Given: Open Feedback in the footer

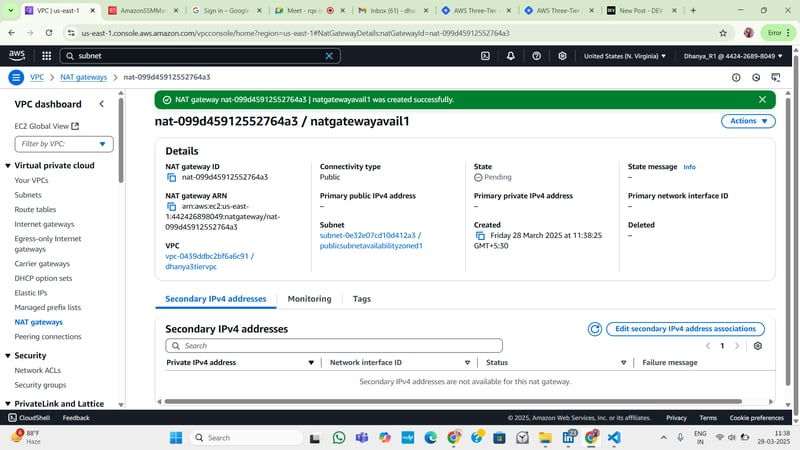Looking at the screenshot, I should point(76,418).
